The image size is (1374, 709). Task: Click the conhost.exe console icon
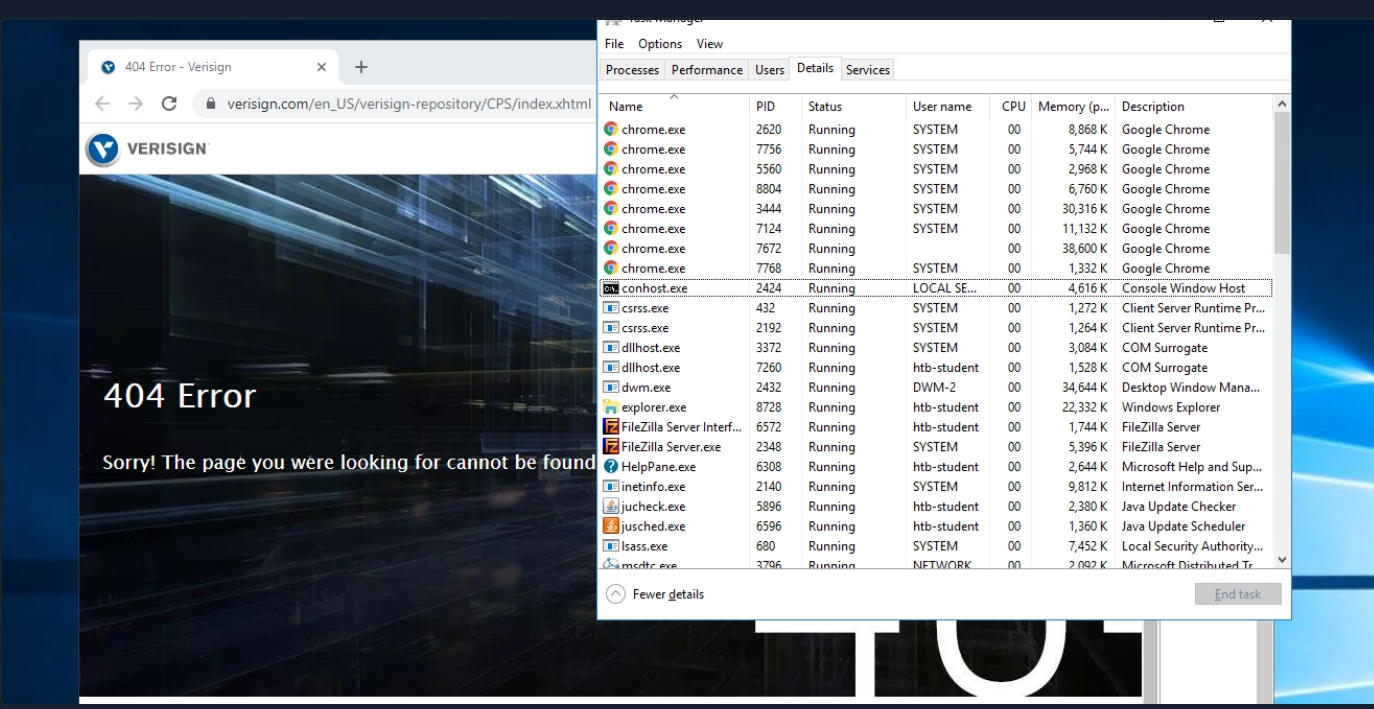click(x=611, y=288)
